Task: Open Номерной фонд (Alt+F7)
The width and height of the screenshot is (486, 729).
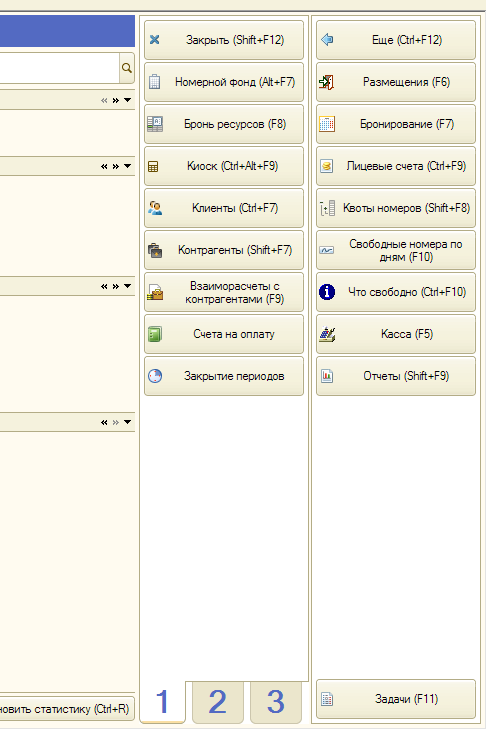Action: (224, 82)
